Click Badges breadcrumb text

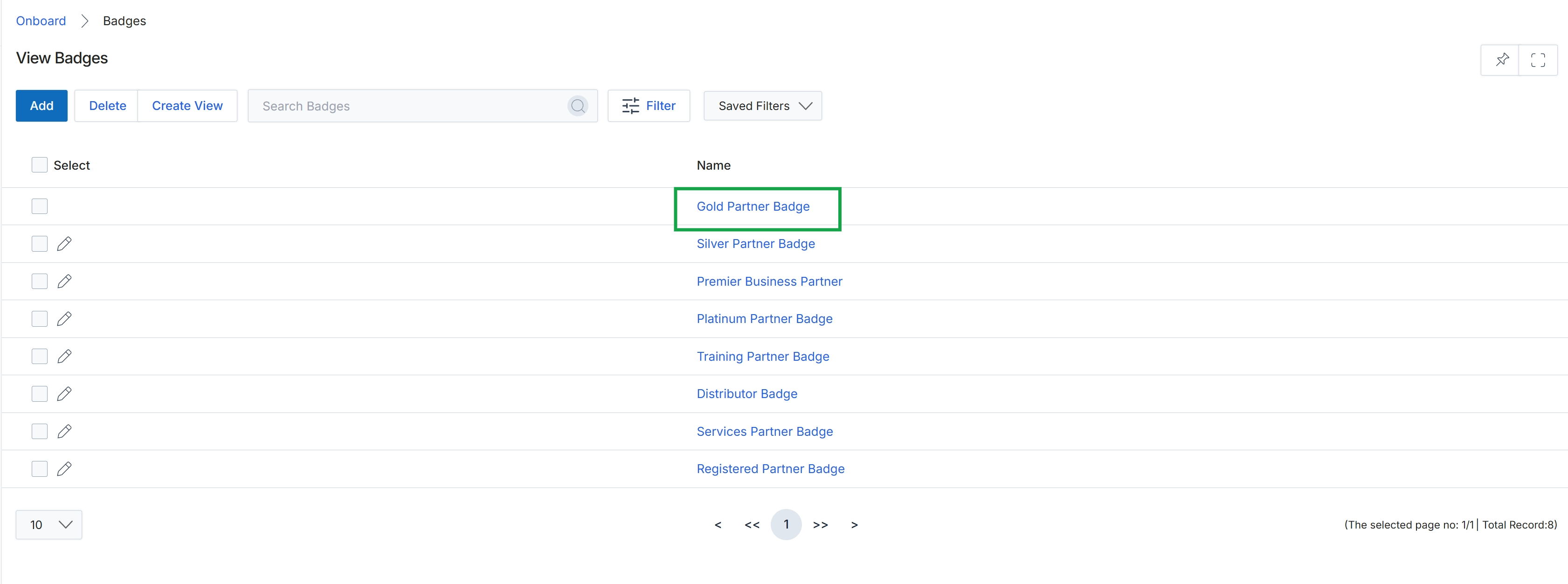(124, 21)
